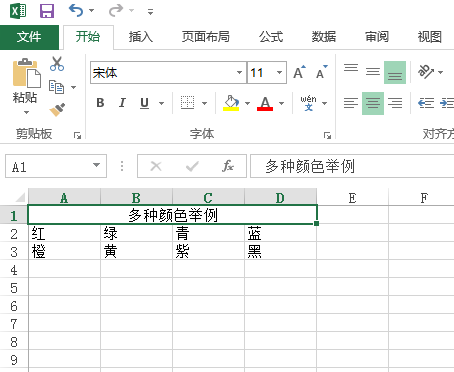This screenshot has height=372, width=454.
Task: Toggle Bold formatting
Action: 100,103
